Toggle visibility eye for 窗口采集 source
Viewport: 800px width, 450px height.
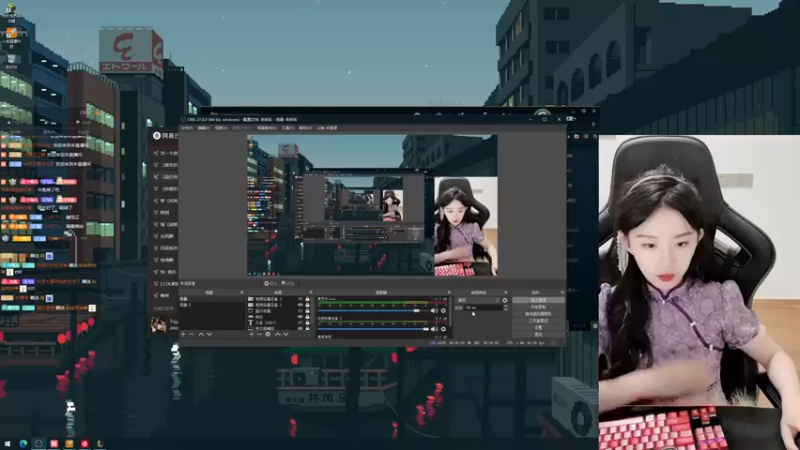[x=300, y=311]
